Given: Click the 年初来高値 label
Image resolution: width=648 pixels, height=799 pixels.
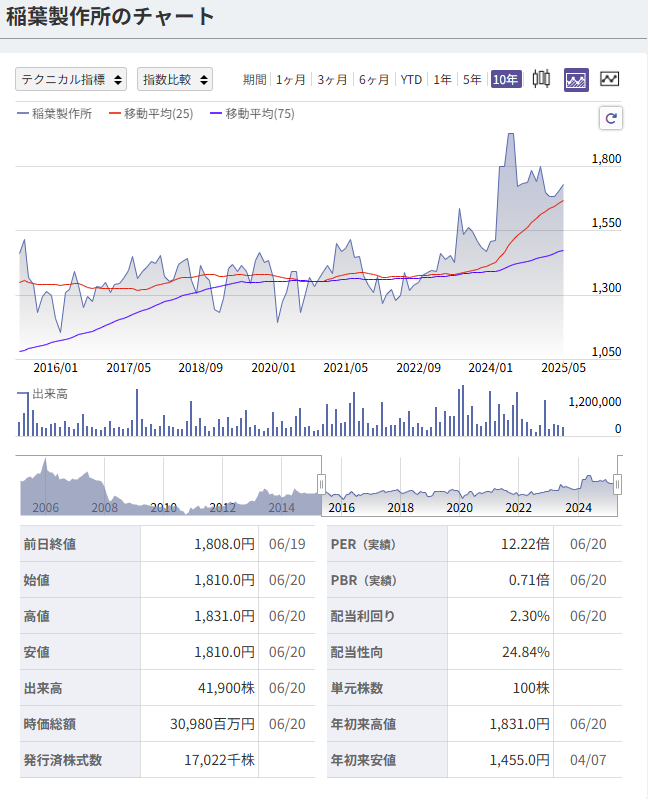Looking at the screenshot, I should click(x=363, y=724).
